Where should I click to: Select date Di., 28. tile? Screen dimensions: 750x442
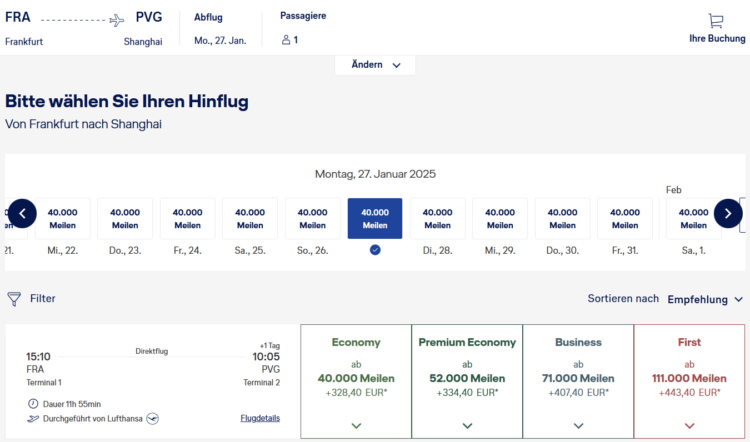[x=438, y=219]
